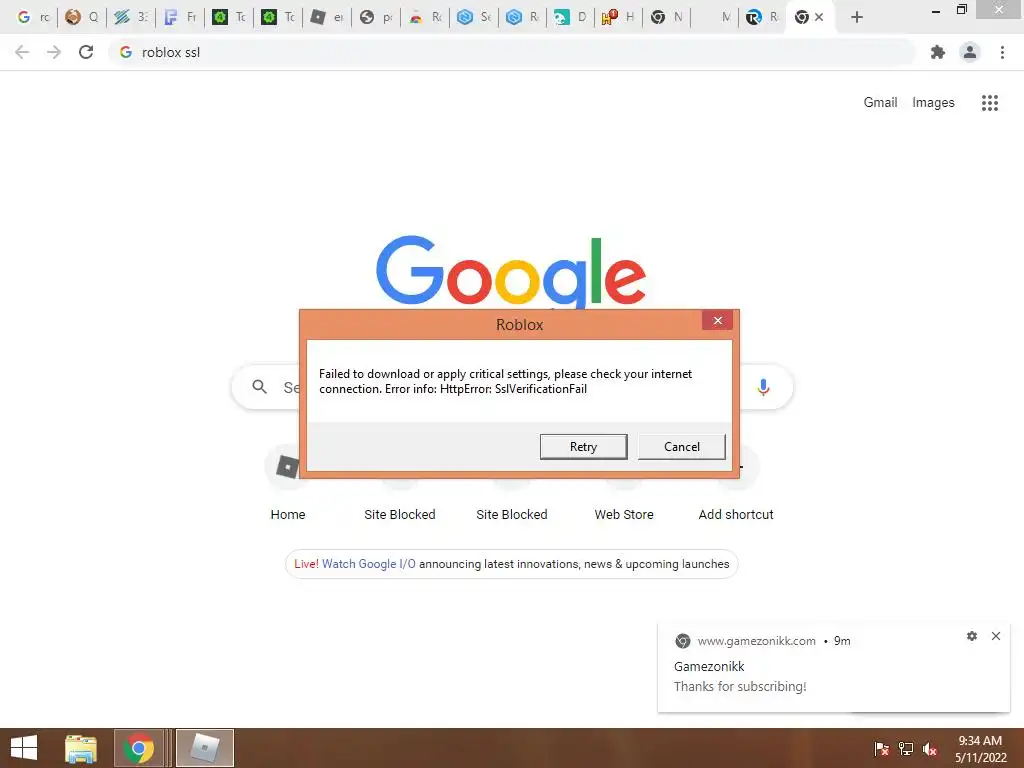Close the active browser tab
Screen dimensions: 1024x768
click(819, 17)
